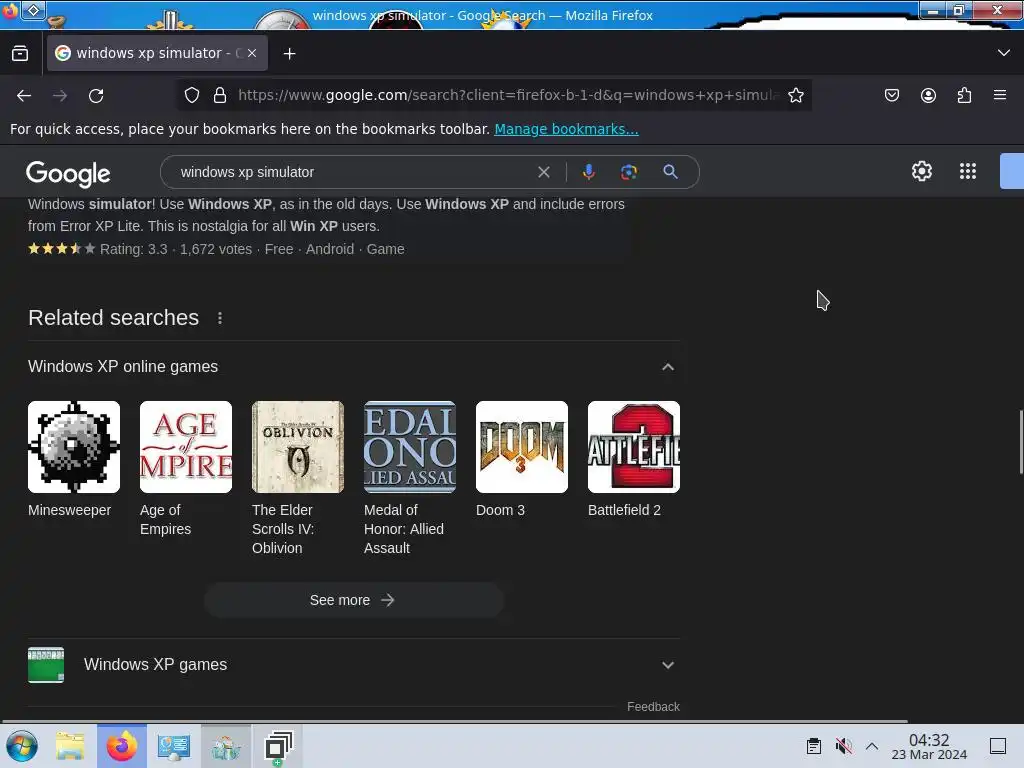Click the Minesweeper label
The width and height of the screenshot is (1024, 768).
coord(69,510)
